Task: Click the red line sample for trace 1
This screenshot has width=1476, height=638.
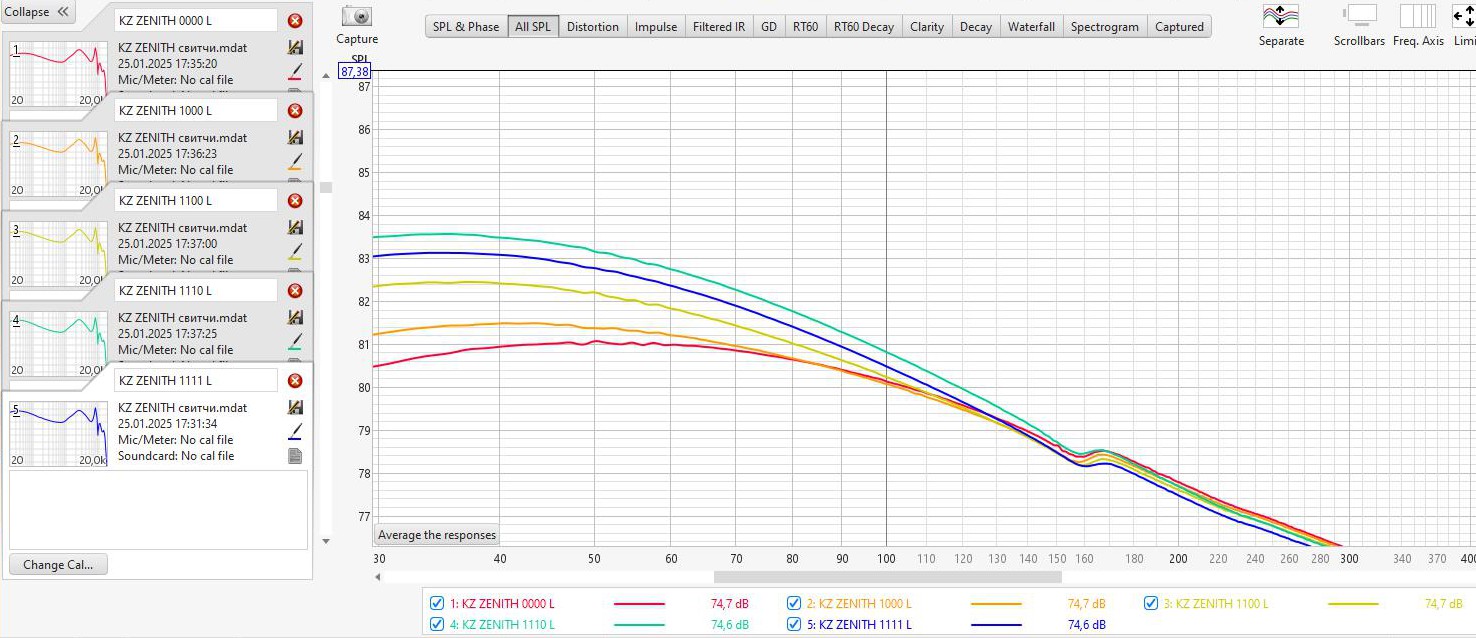Action: pyautogui.click(x=639, y=604)
